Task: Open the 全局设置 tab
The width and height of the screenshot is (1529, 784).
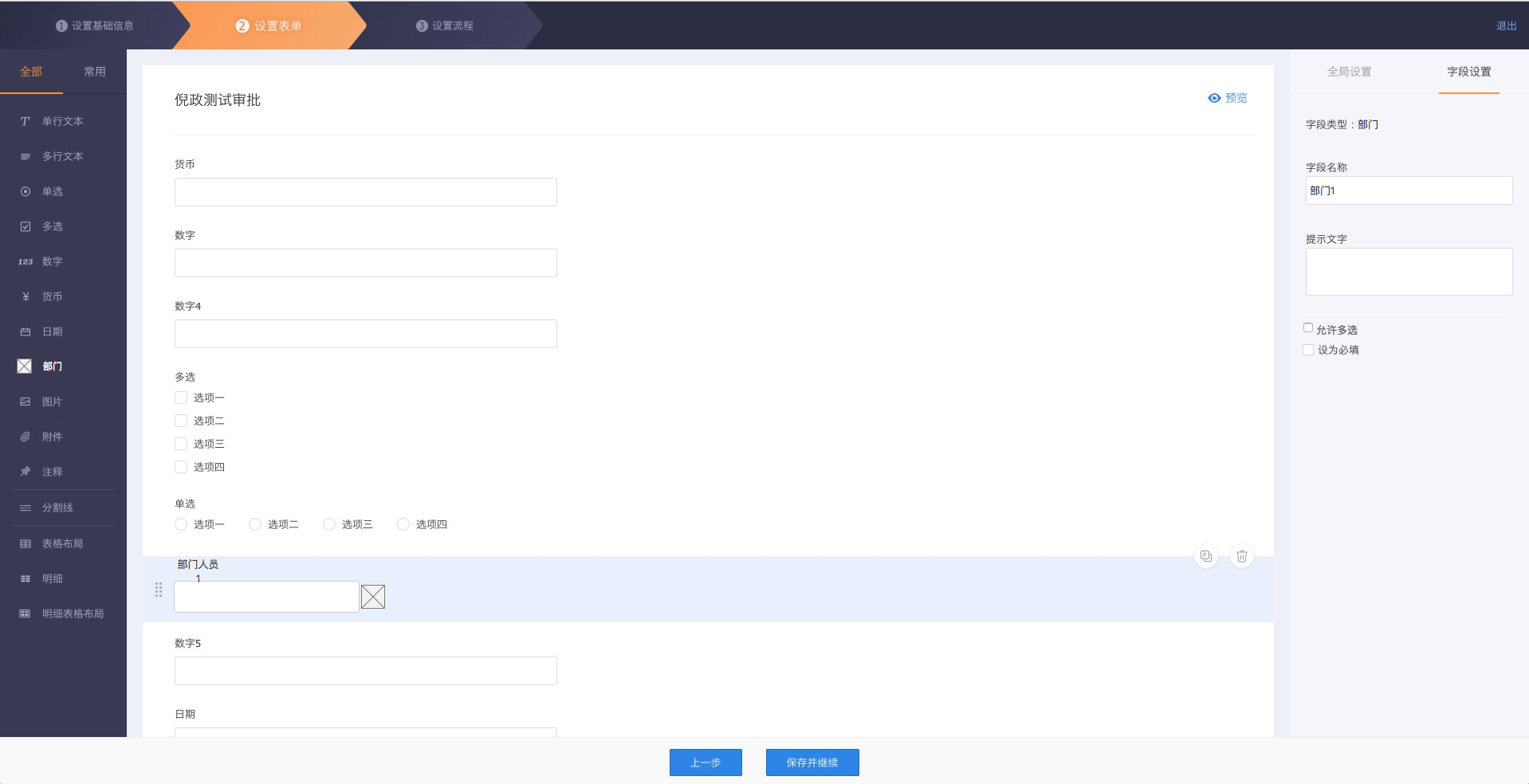Action: (1349, 72)
